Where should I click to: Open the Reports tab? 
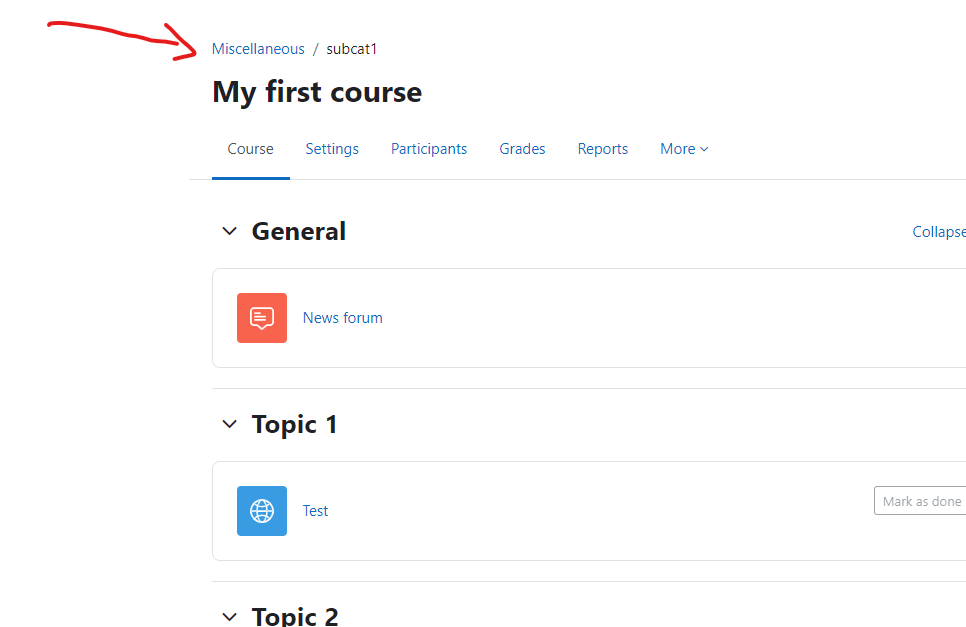603,149
